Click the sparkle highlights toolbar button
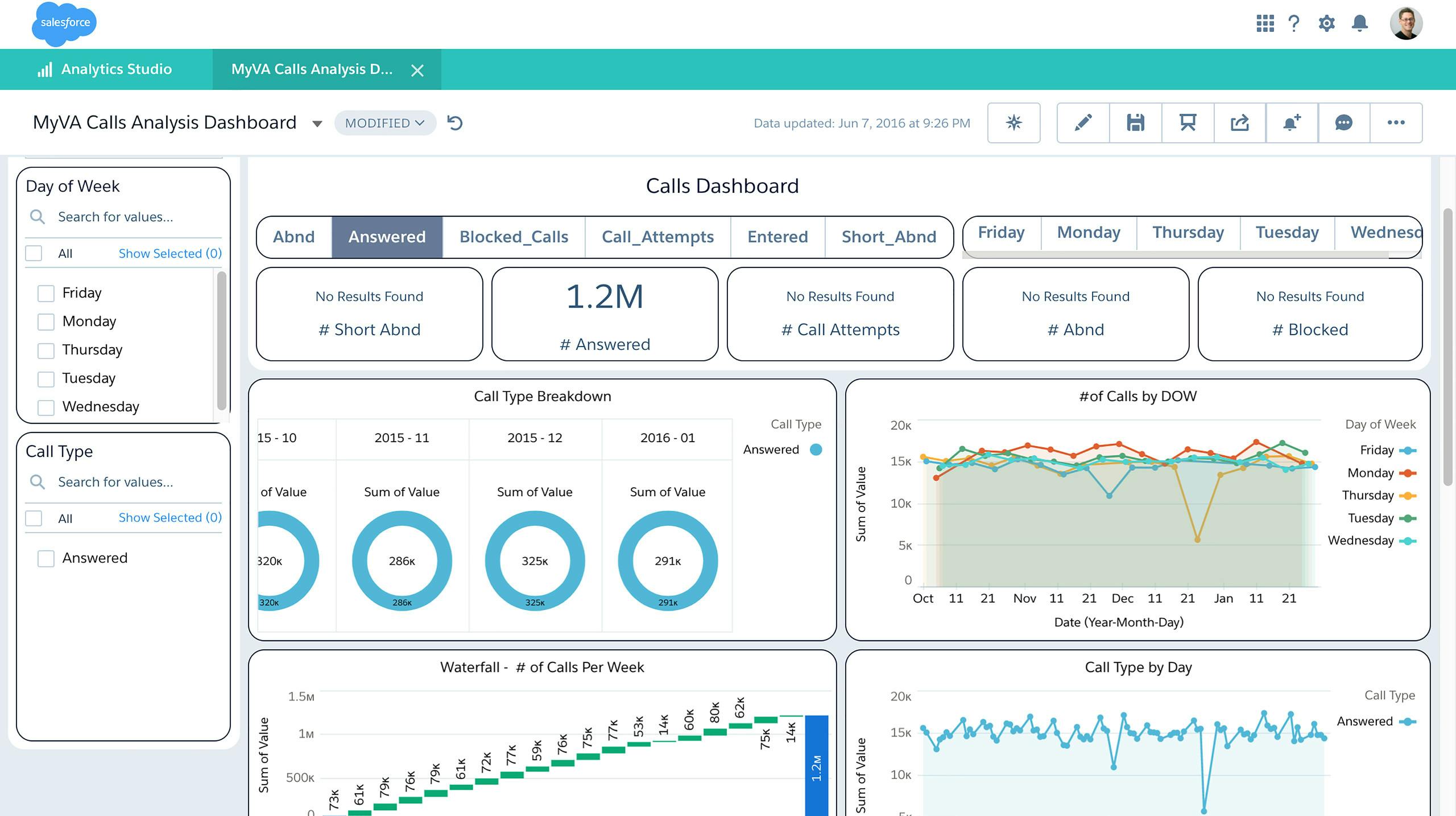1456x816 pixels. point(1014,123)
